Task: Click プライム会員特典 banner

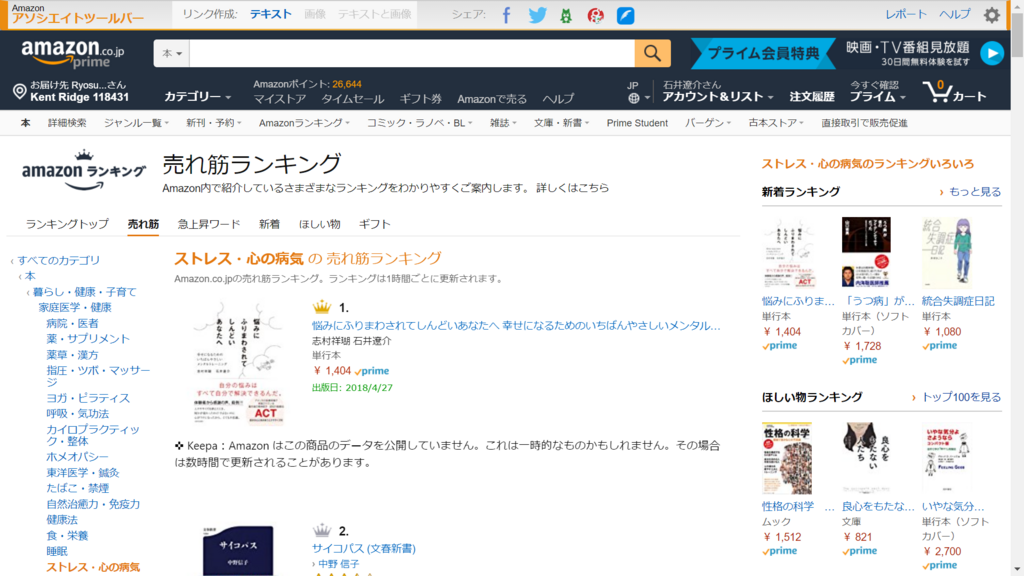Action: pyautogui.click(x=763, y=54)
